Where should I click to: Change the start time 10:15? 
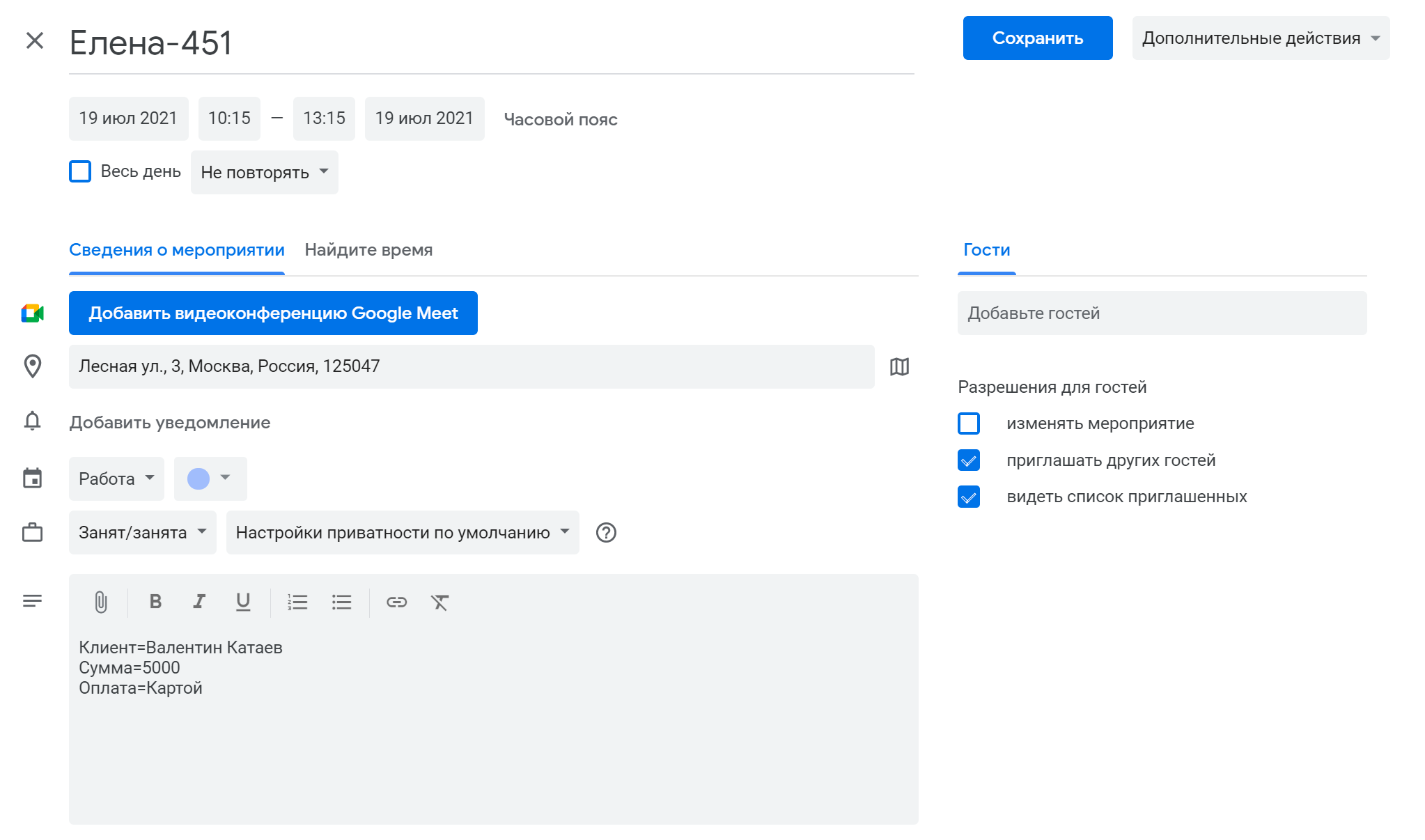point(229,118)
